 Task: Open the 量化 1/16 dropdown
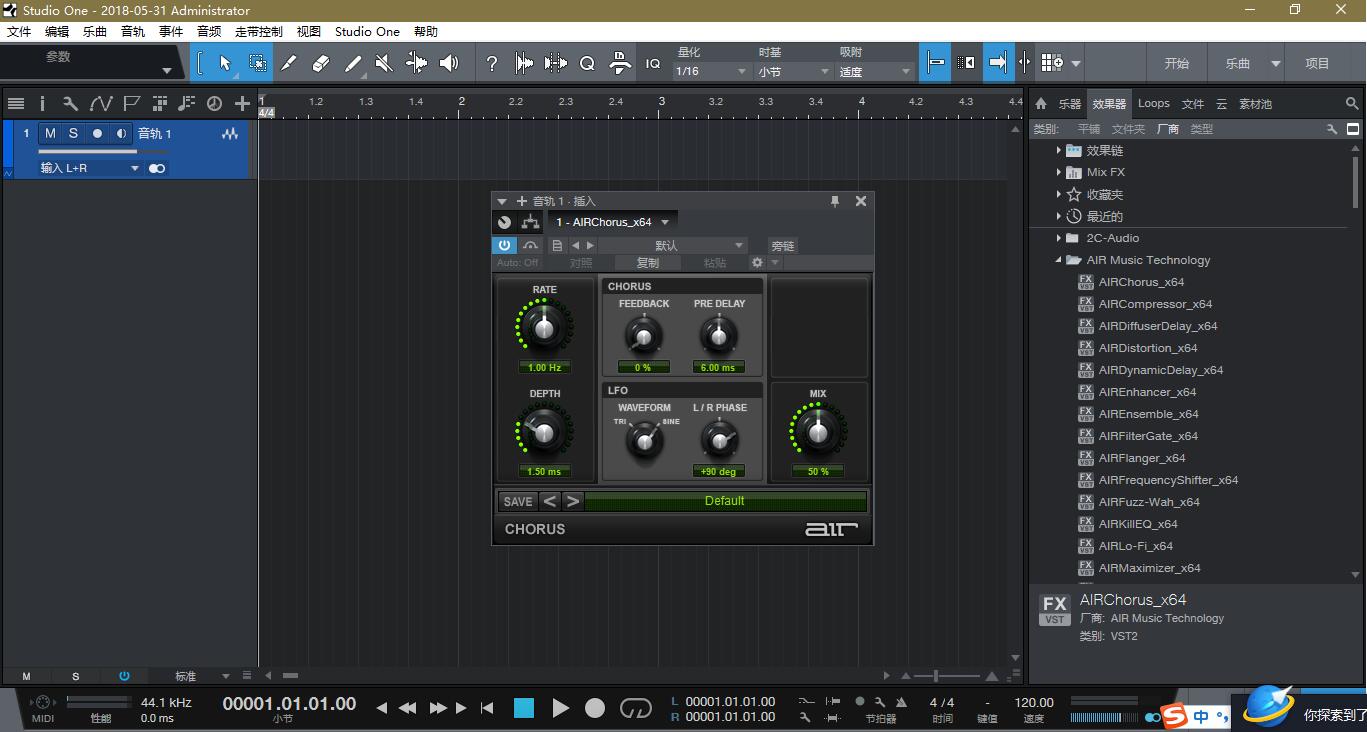point(712,71)
